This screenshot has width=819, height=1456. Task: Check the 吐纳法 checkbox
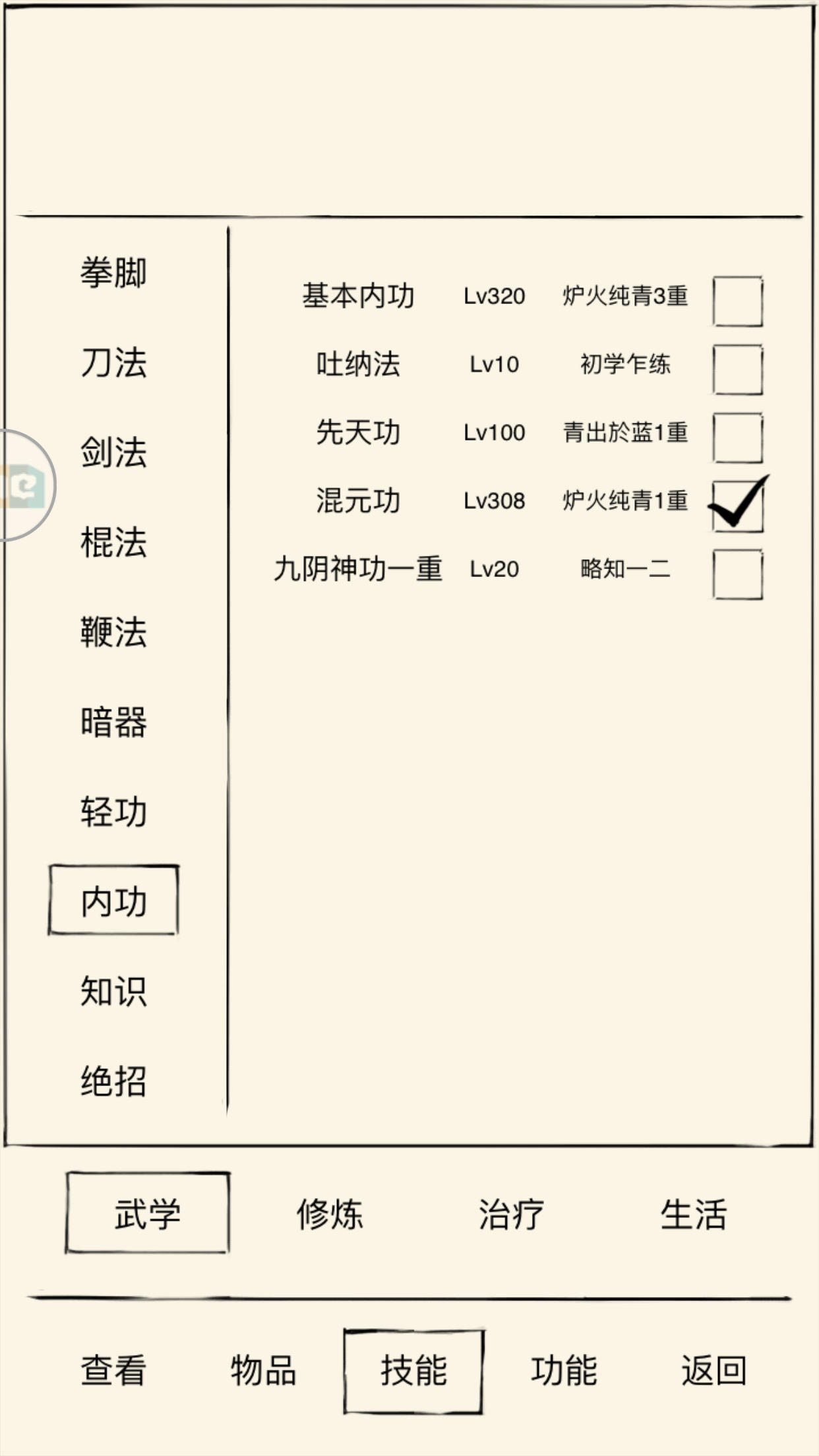click(738, 370)
